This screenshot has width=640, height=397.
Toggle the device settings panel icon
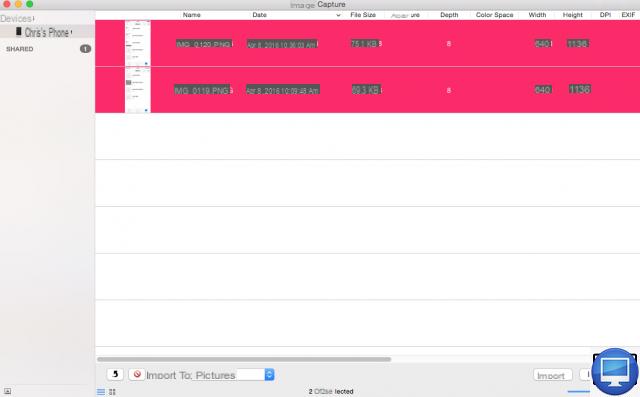7,391
